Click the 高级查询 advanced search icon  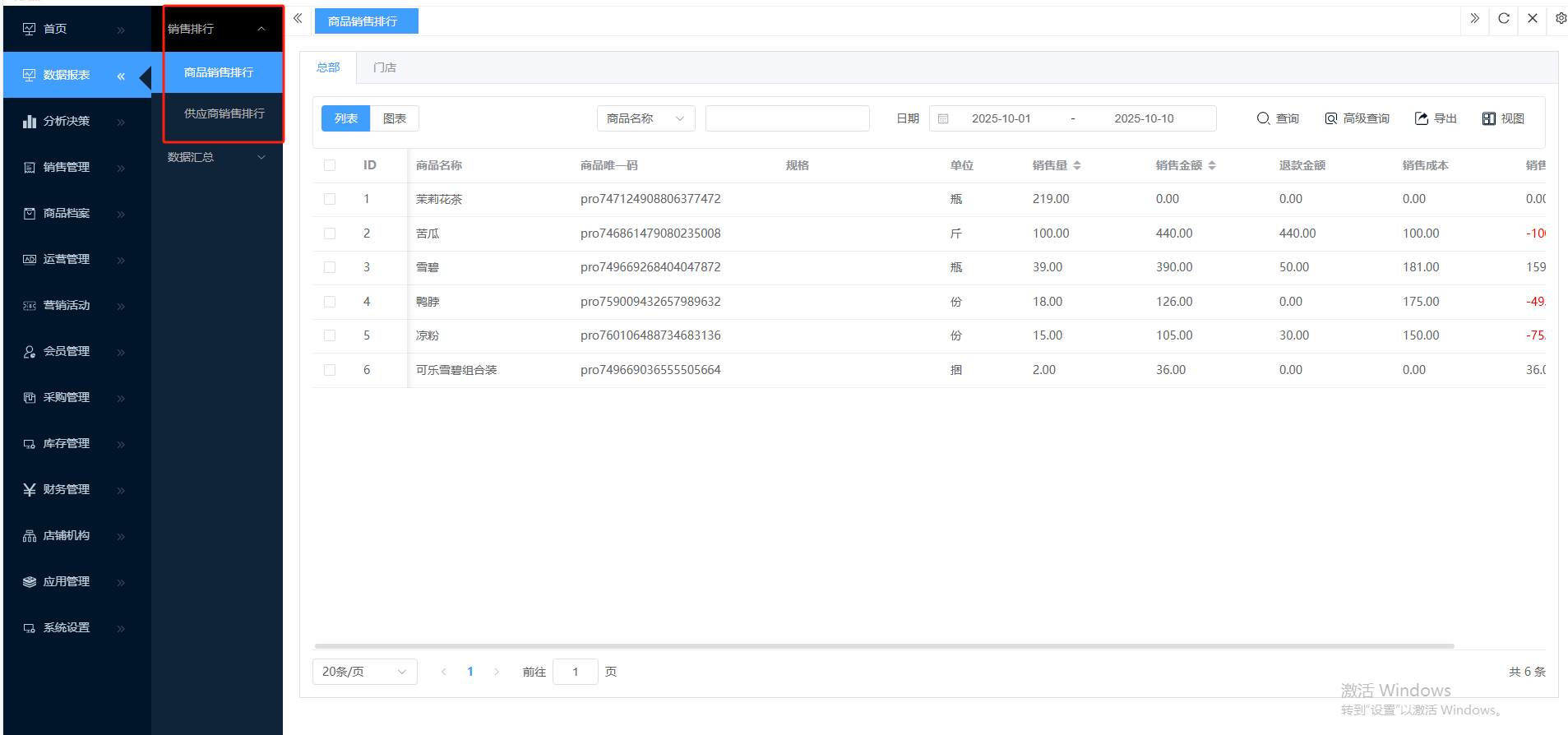tap(1331, 118)
